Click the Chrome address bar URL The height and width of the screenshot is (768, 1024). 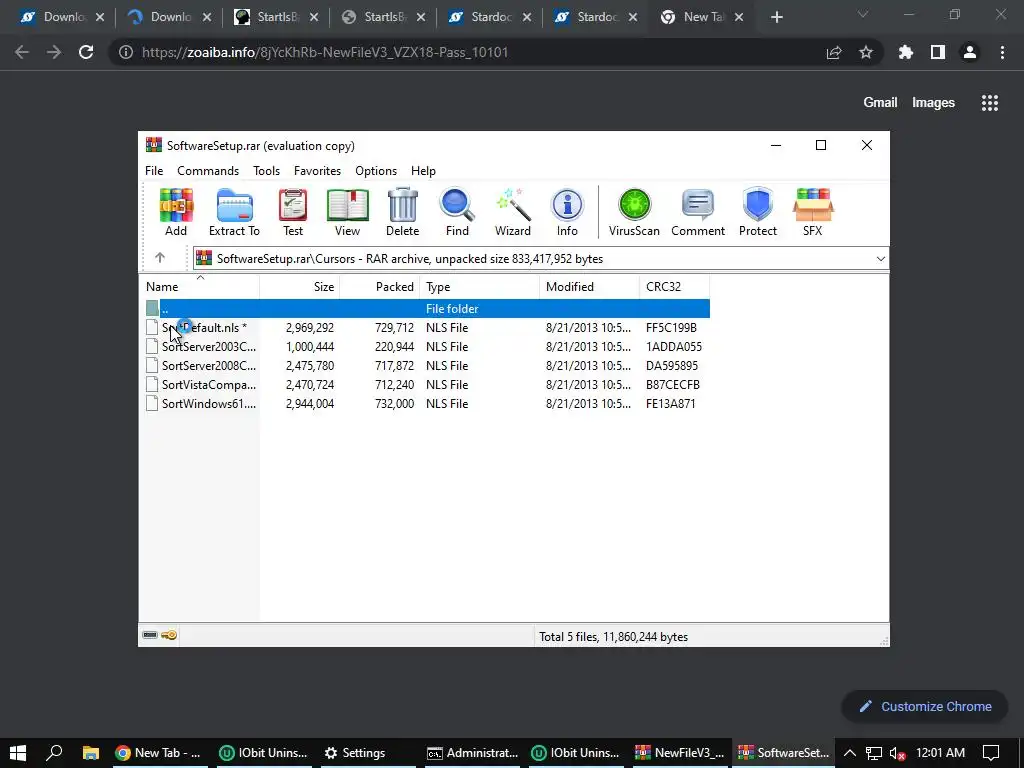(x=325, y=52)
